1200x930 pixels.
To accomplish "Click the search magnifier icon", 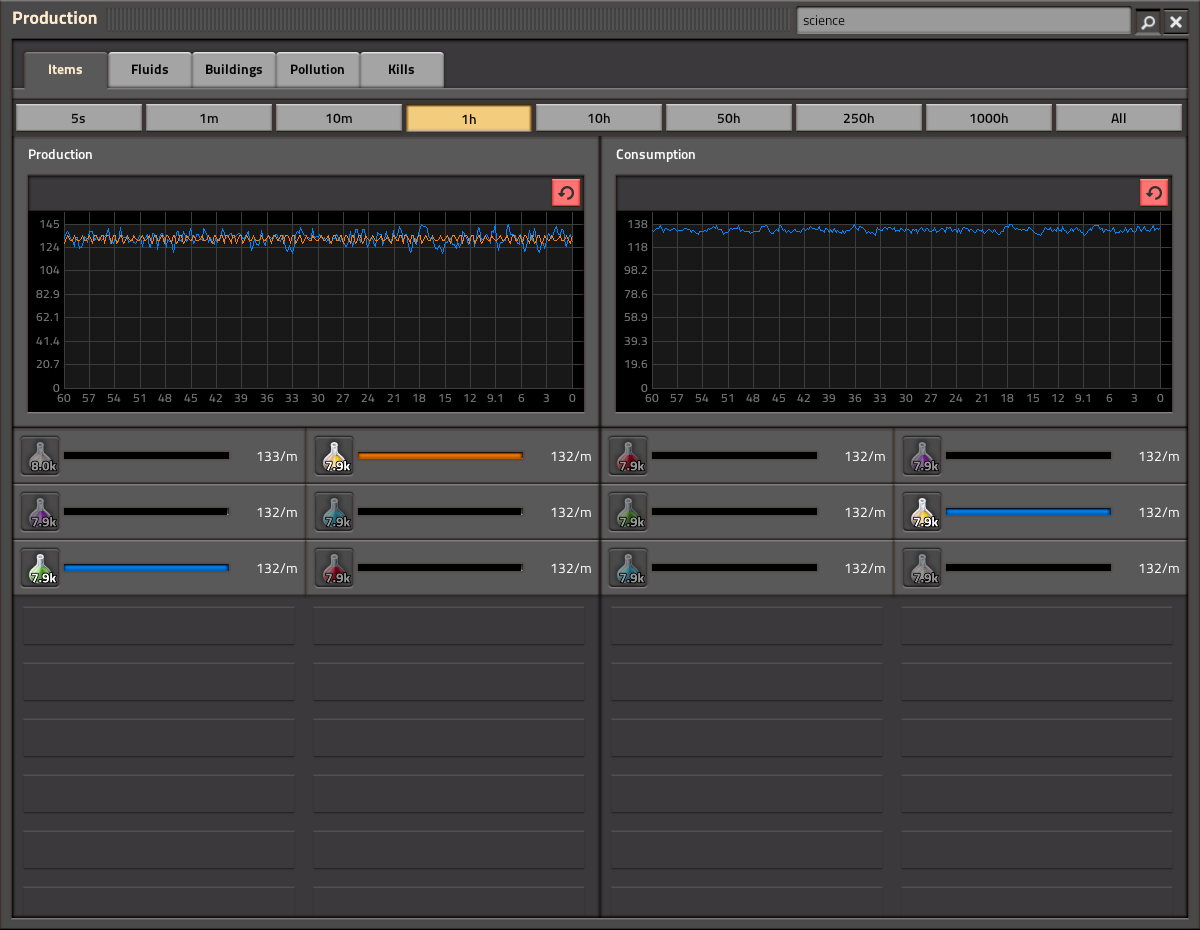I will click(x=1148, y=21).
